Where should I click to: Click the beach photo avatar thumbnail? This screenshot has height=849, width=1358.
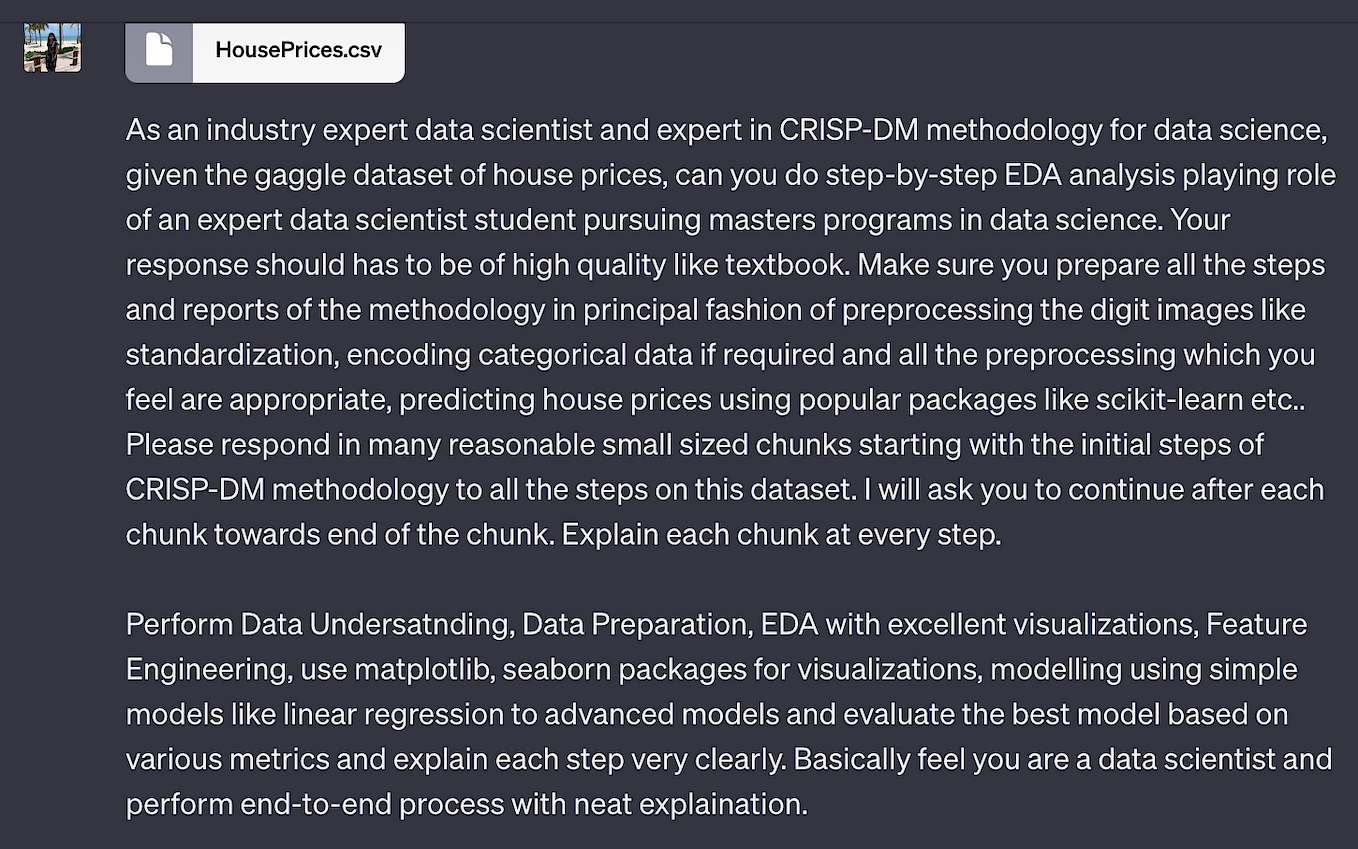51,46
